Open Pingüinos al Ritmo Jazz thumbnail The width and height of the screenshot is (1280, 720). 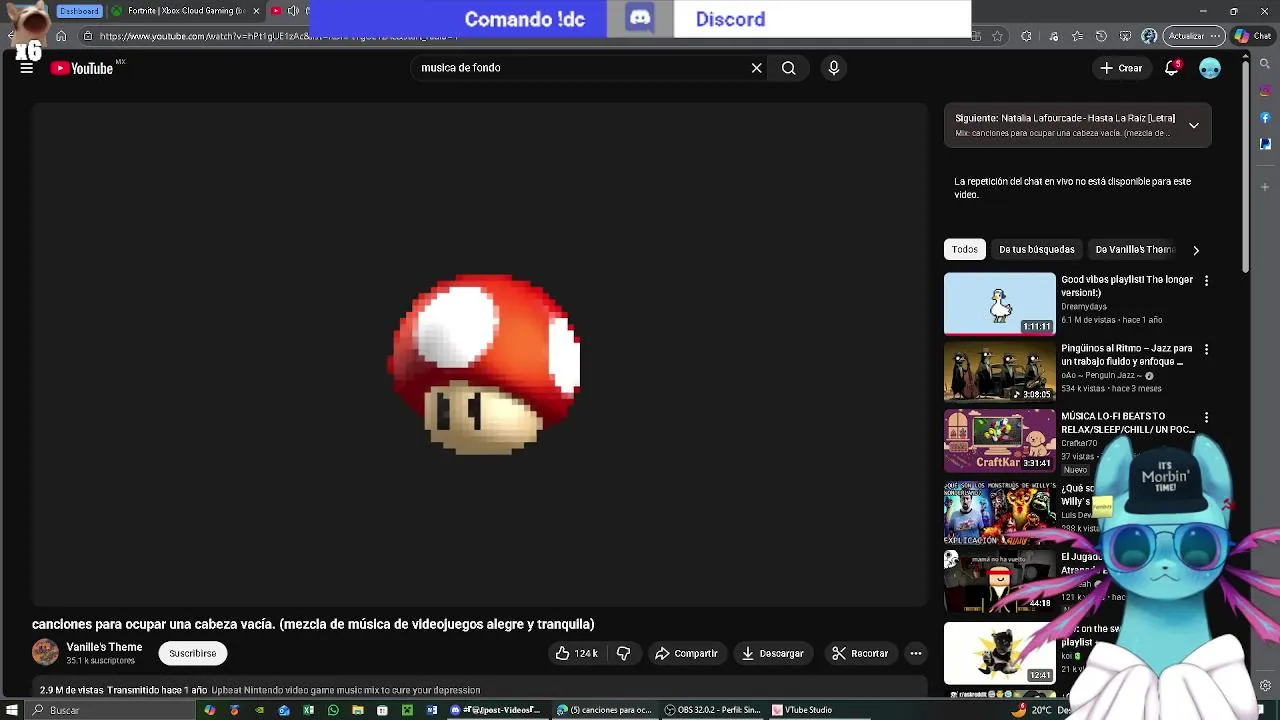coord(1000,372)
